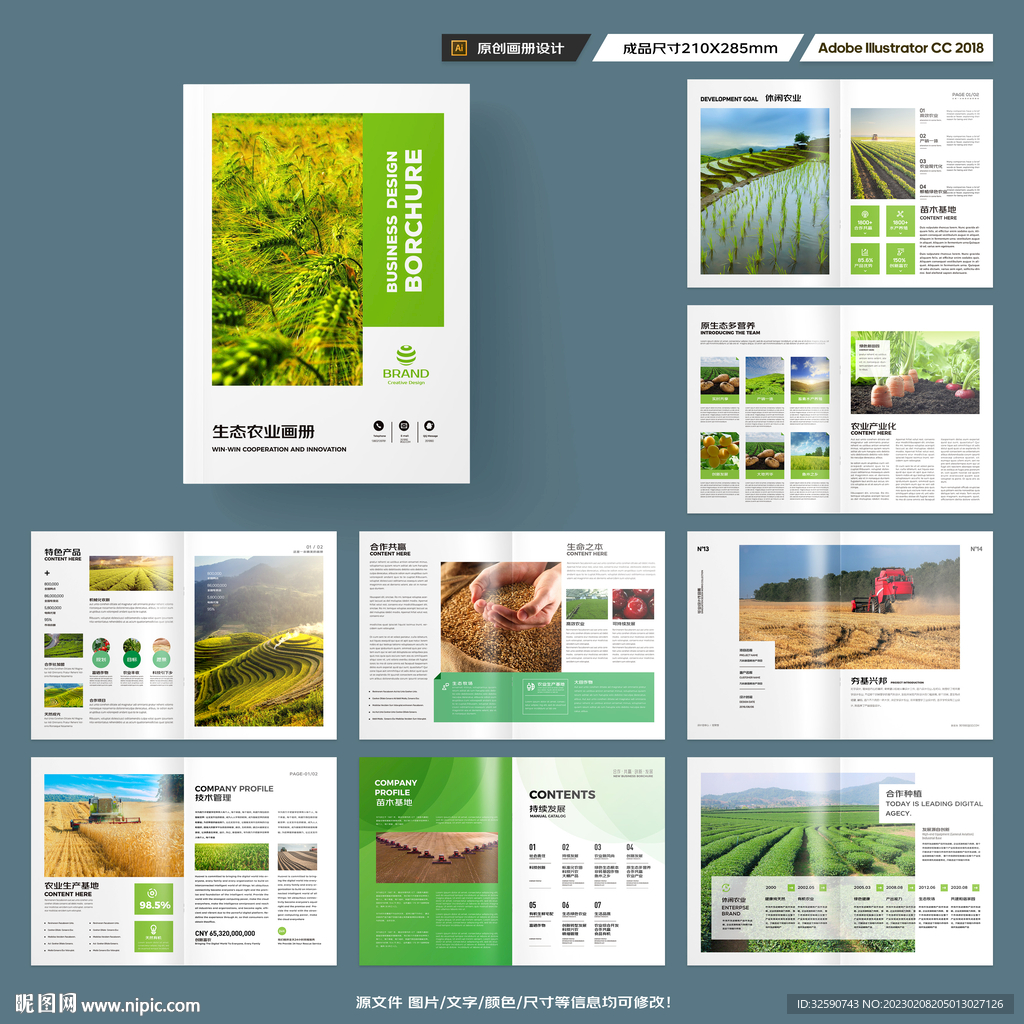Click the QQ message icon on the cover

pyautogui.click(x=429, y=426)
